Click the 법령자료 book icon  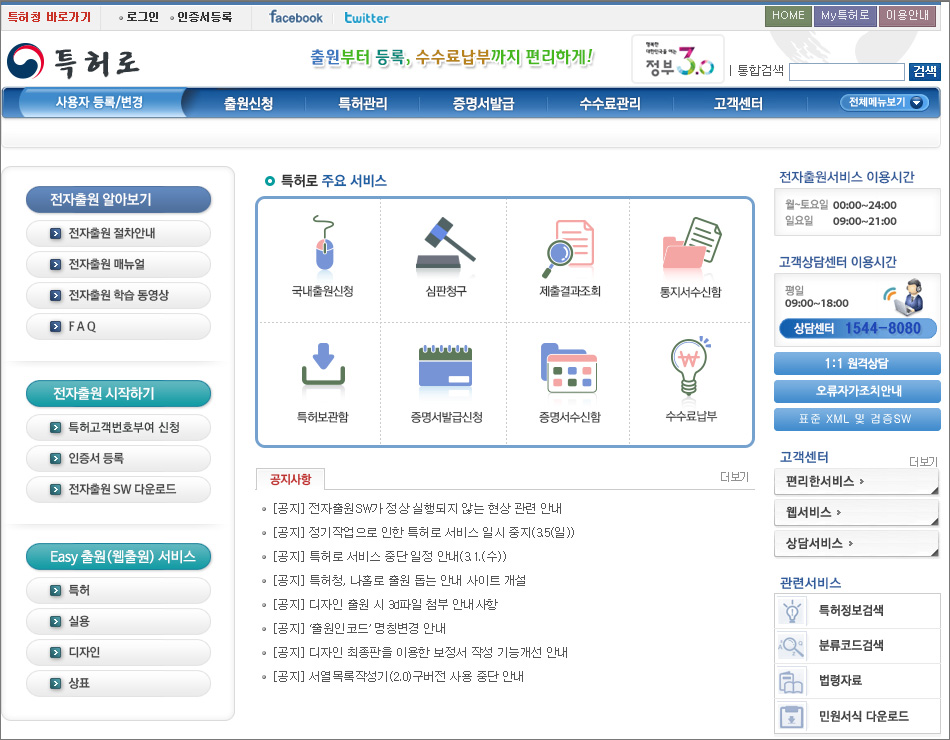pos(792,681)
